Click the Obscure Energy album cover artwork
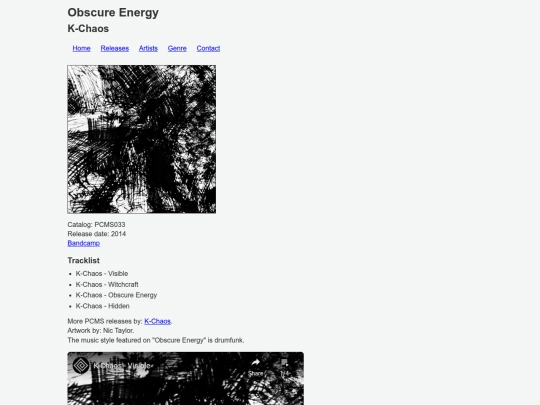The width and height of the screenshot is (540, 405). click(142, 139)
